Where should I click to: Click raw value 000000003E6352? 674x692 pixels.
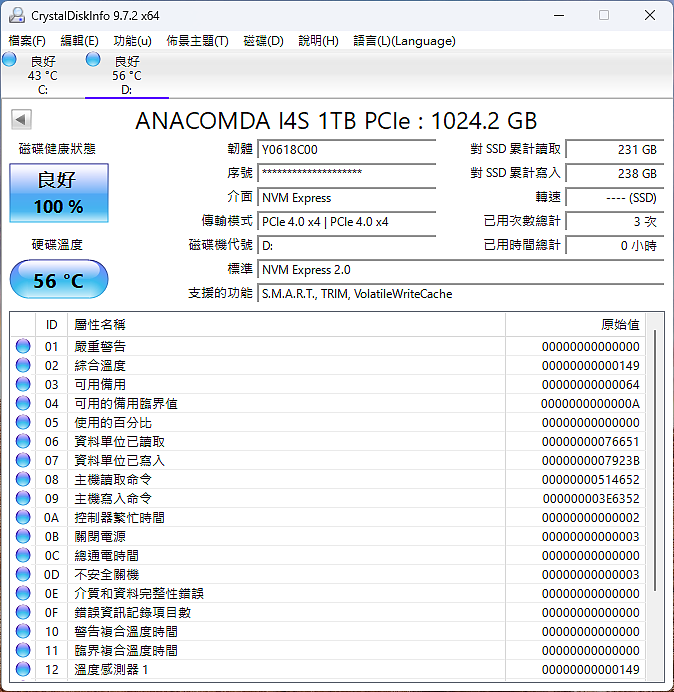click(591, 499)
